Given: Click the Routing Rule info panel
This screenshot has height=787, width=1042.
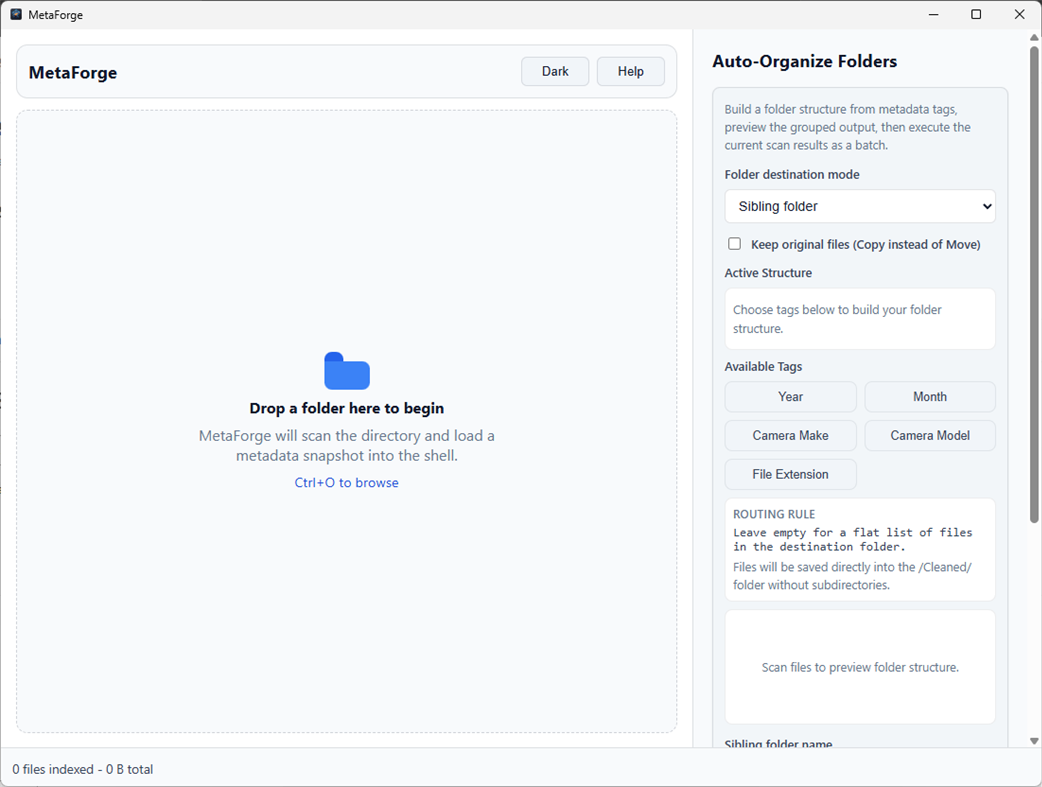Looking at the screenshot, I should 859,549.
